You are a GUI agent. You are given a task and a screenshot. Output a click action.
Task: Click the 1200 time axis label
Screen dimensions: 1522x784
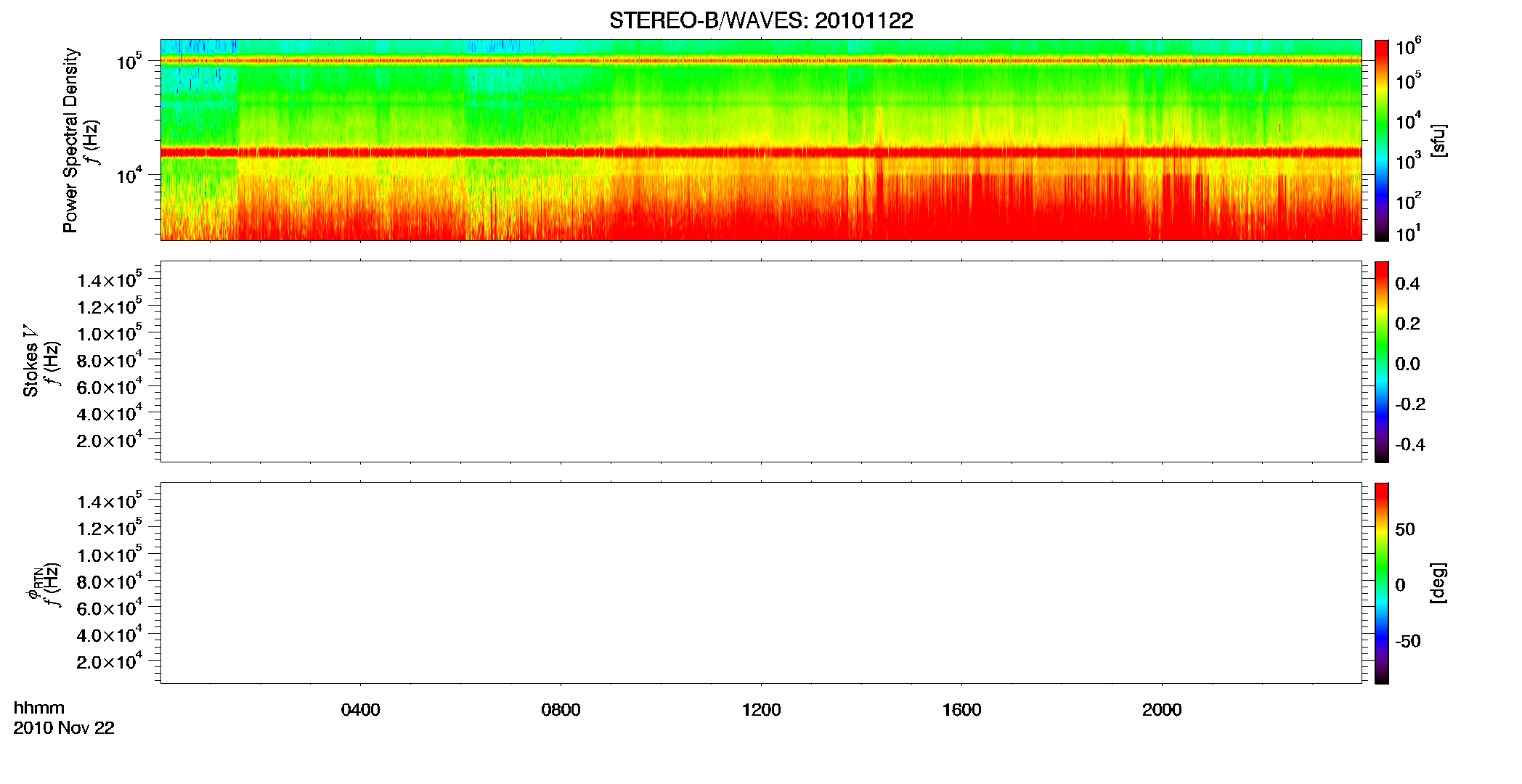761,710
